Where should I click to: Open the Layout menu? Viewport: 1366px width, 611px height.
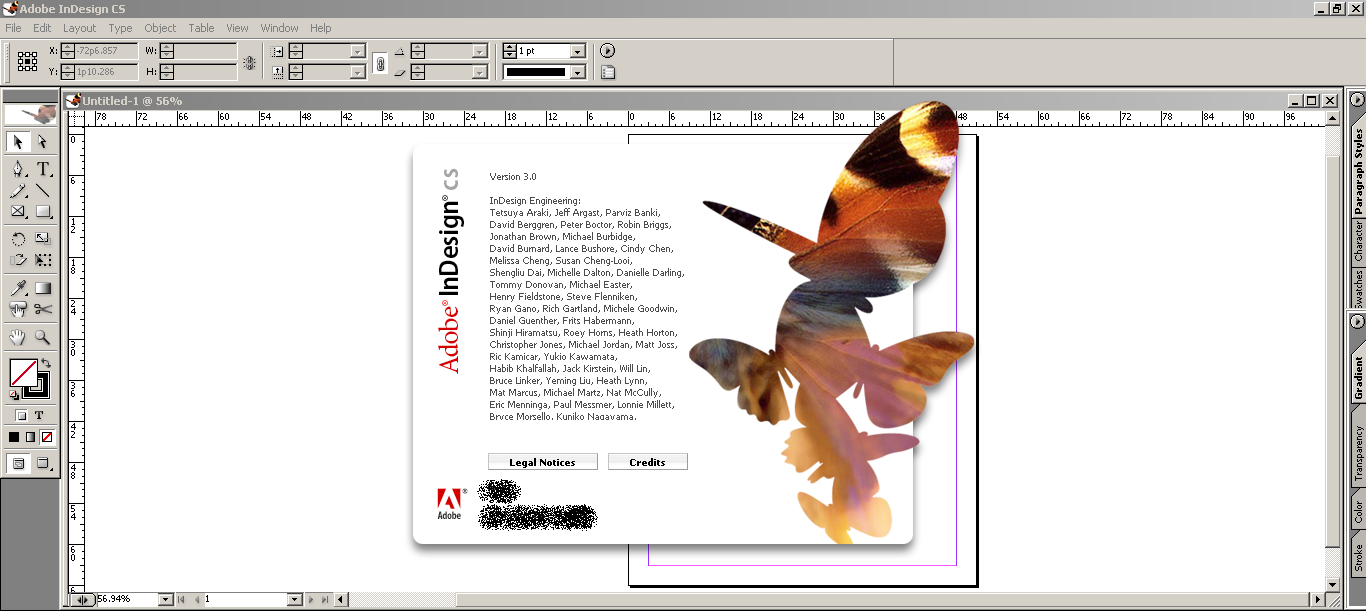tap(80, 28)
